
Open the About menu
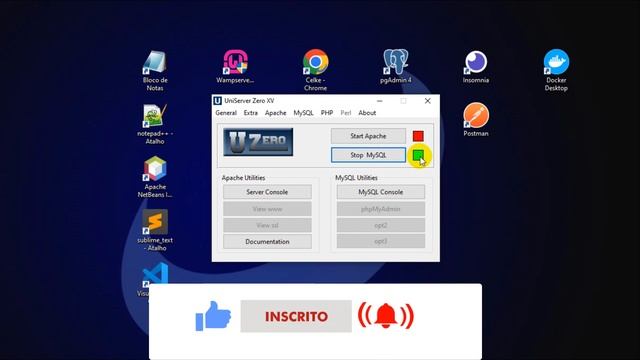click(x=367, y=113)
